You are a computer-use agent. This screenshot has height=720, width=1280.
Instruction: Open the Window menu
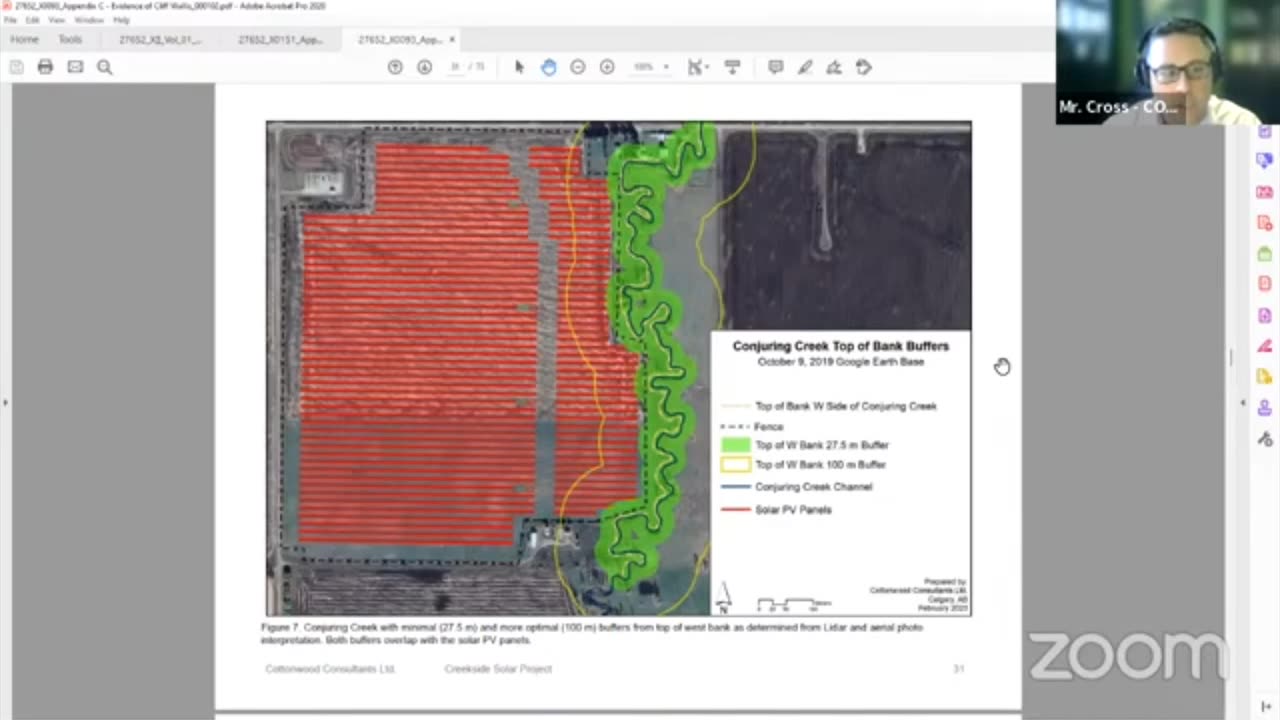[89, 20]
